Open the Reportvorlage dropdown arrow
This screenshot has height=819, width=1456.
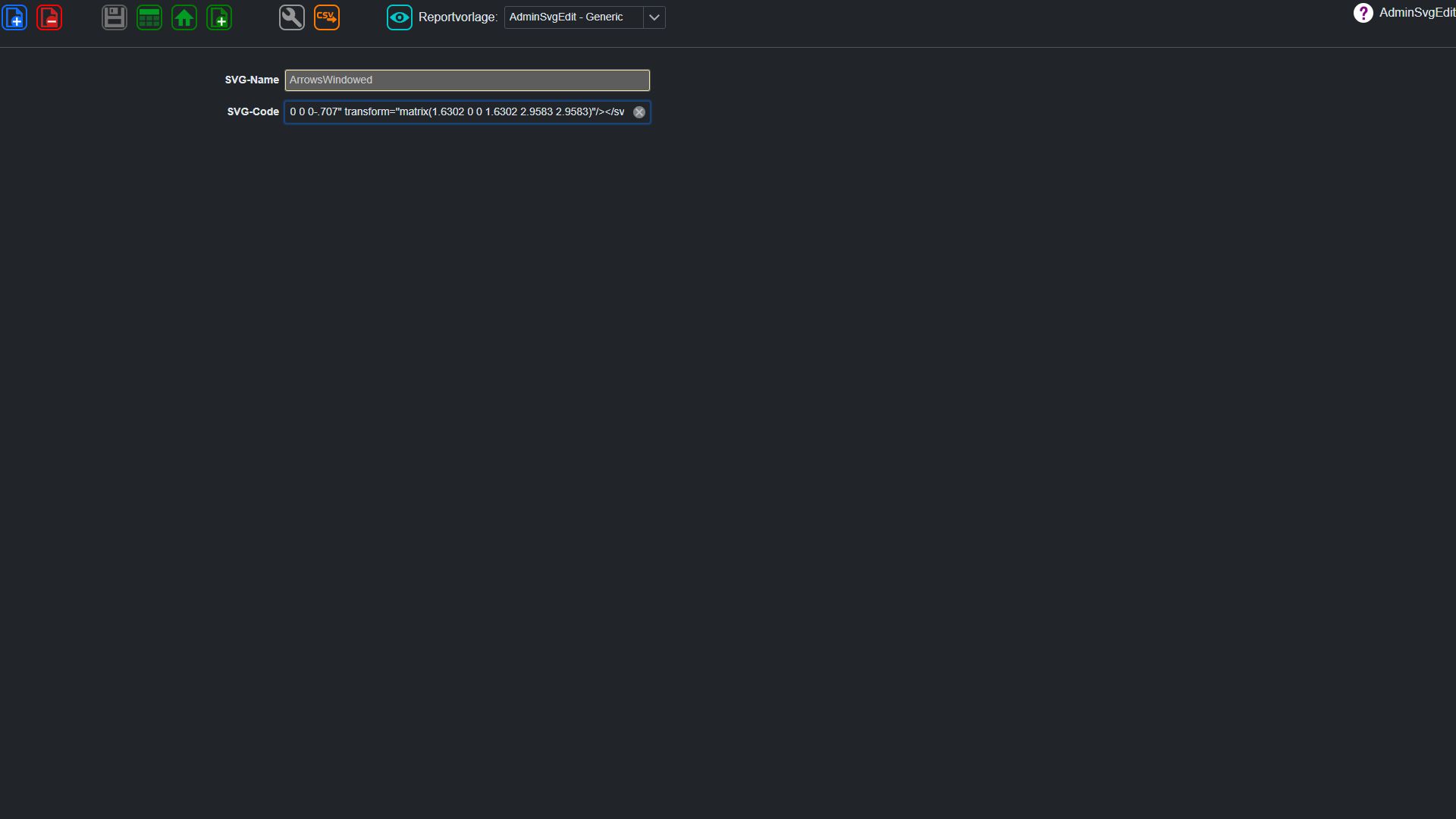tap(654, 17)
